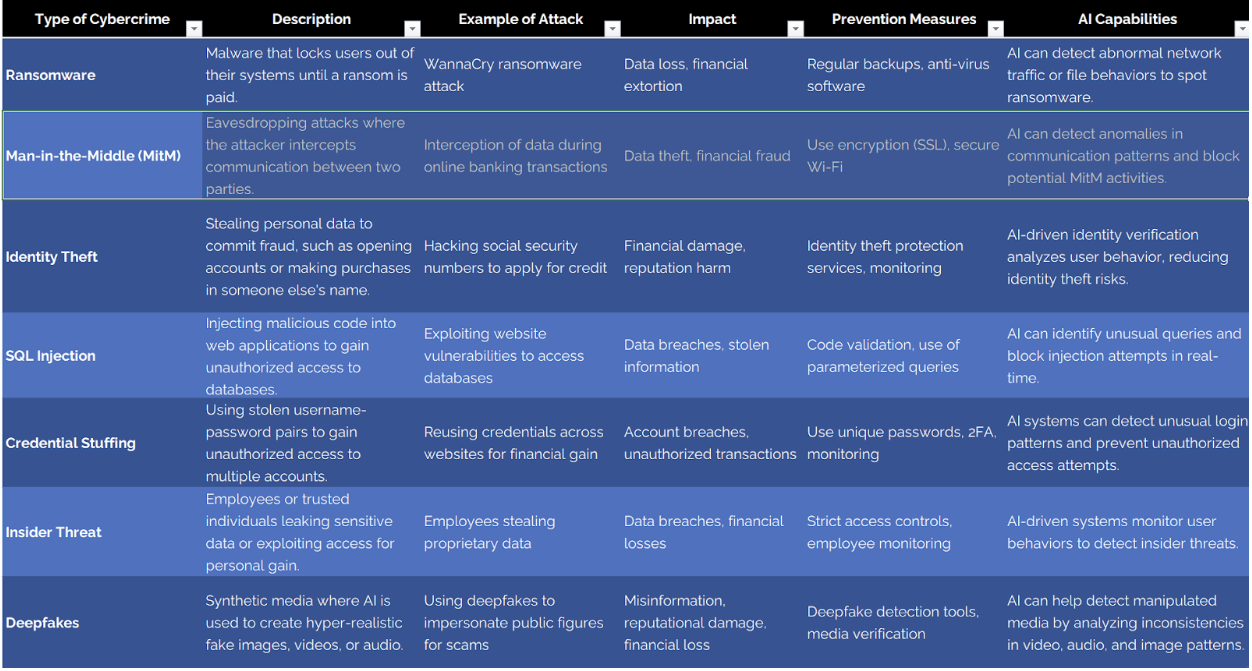
Task: Expand the Prevention Measures filter dropdown
Action: pyautogui.click(x=995, y=29)
